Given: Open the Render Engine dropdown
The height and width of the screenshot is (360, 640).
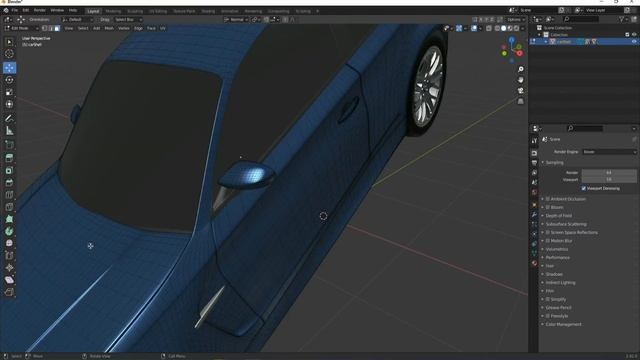Looking at the screenshot, I should [609, 152].
